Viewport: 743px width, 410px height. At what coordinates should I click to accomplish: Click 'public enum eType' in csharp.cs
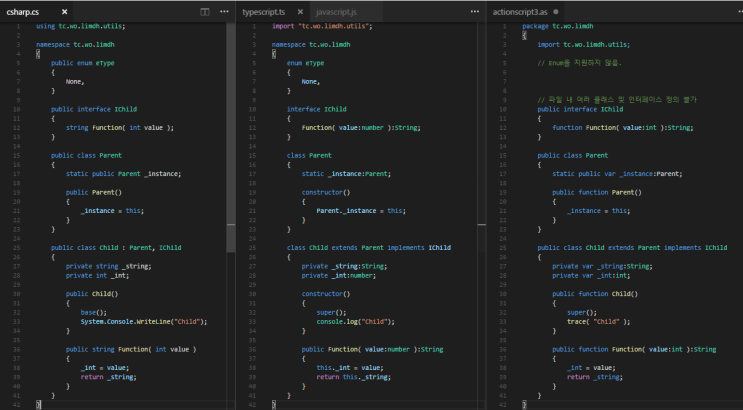coord(82,63)
